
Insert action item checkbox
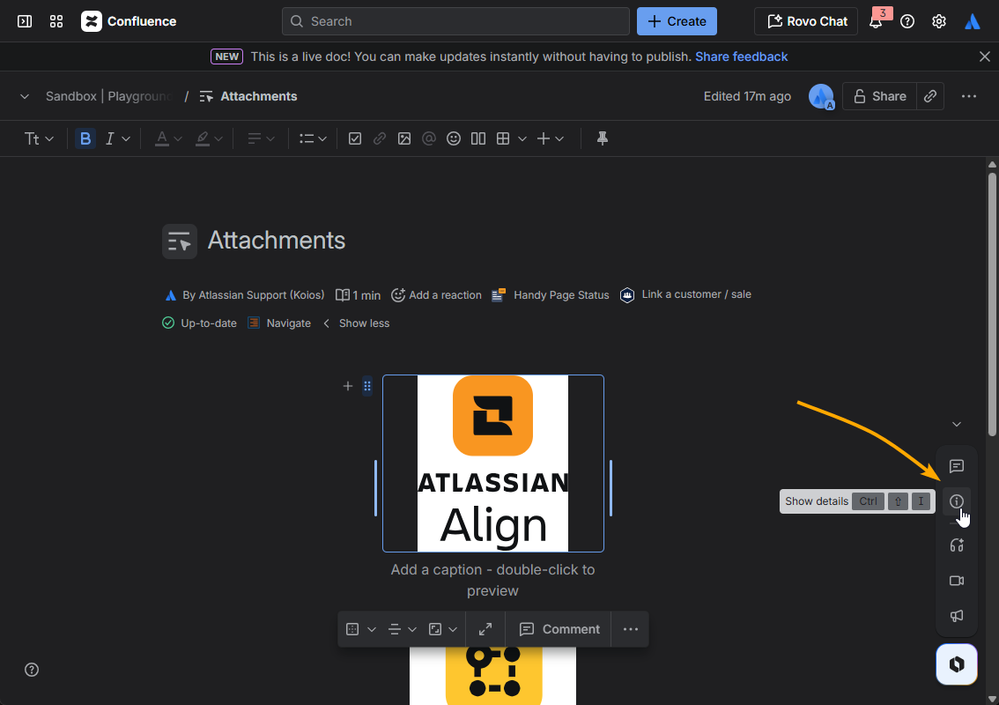click(355, 138)
